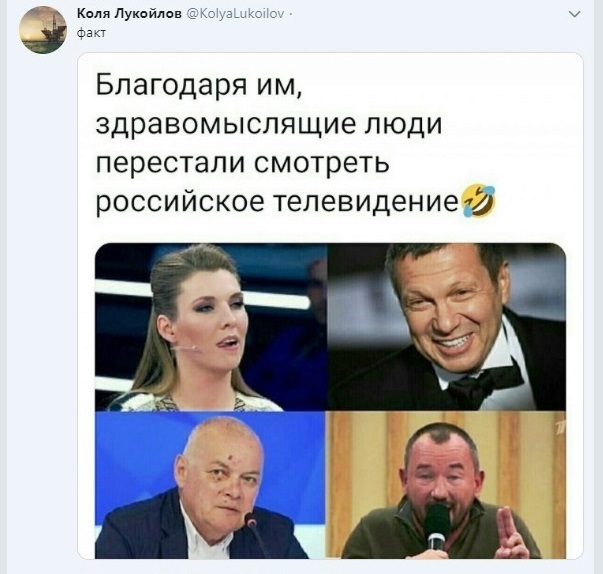Screen dimensions: 603x574
Task: Click the words российское телевидение
Action: click(277, 201)
